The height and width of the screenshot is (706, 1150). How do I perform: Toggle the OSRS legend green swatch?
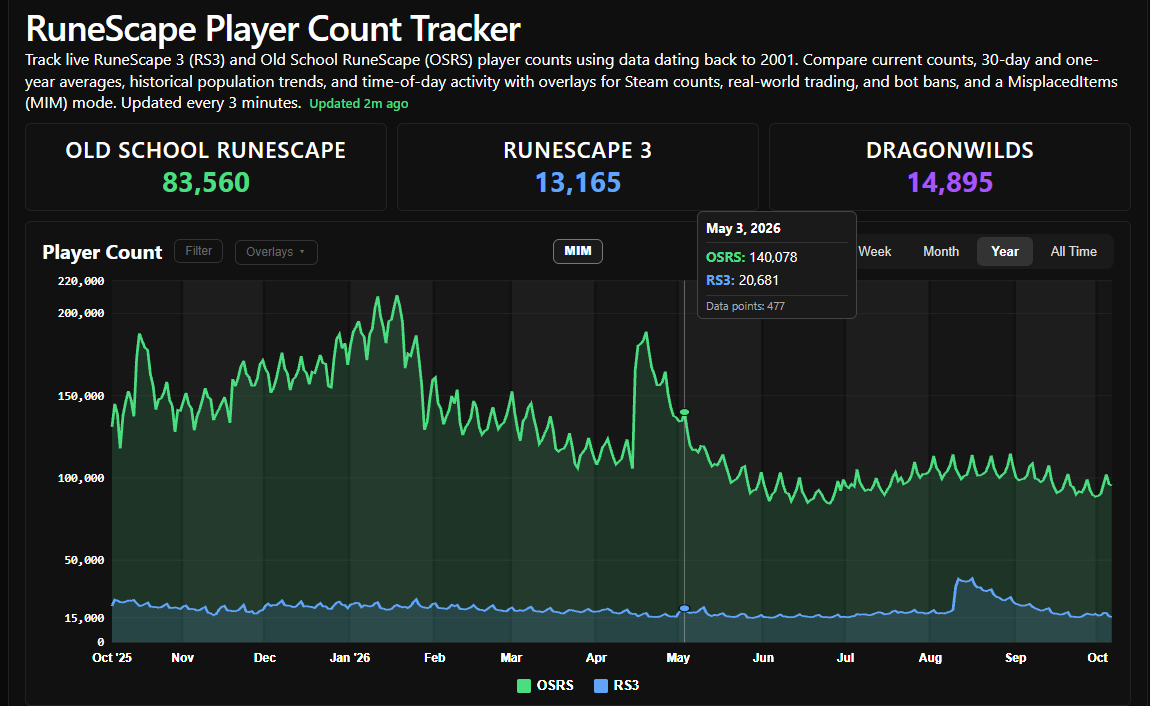pyautogui.click(x=524, y=685)
